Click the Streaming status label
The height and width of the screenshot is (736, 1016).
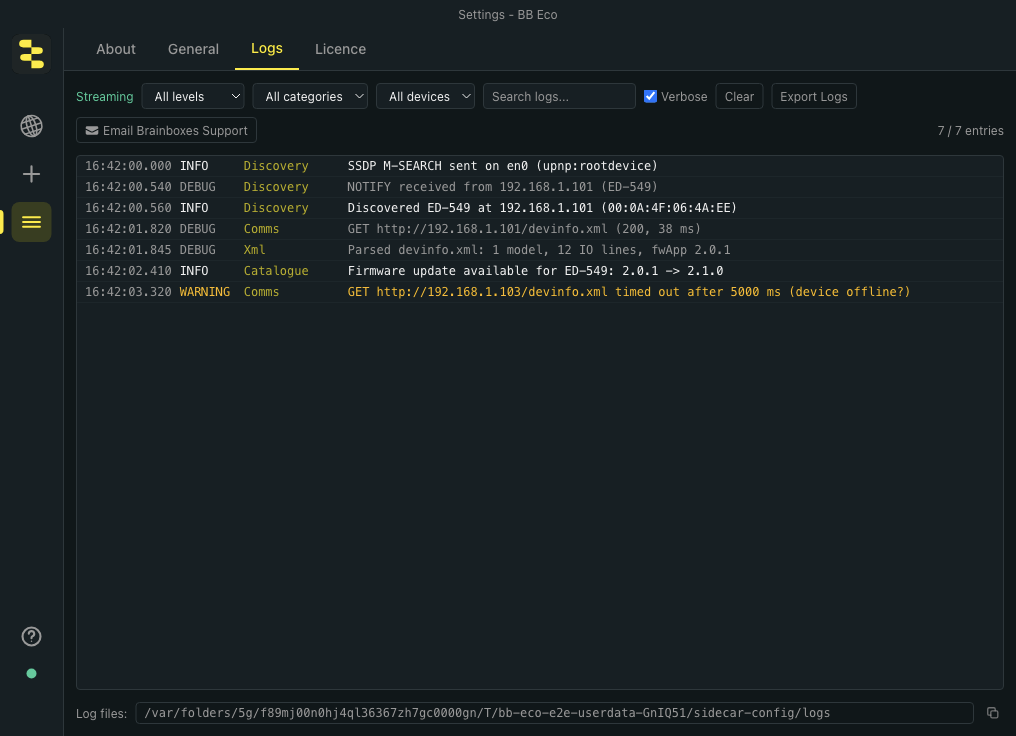[x=104, y=96]
